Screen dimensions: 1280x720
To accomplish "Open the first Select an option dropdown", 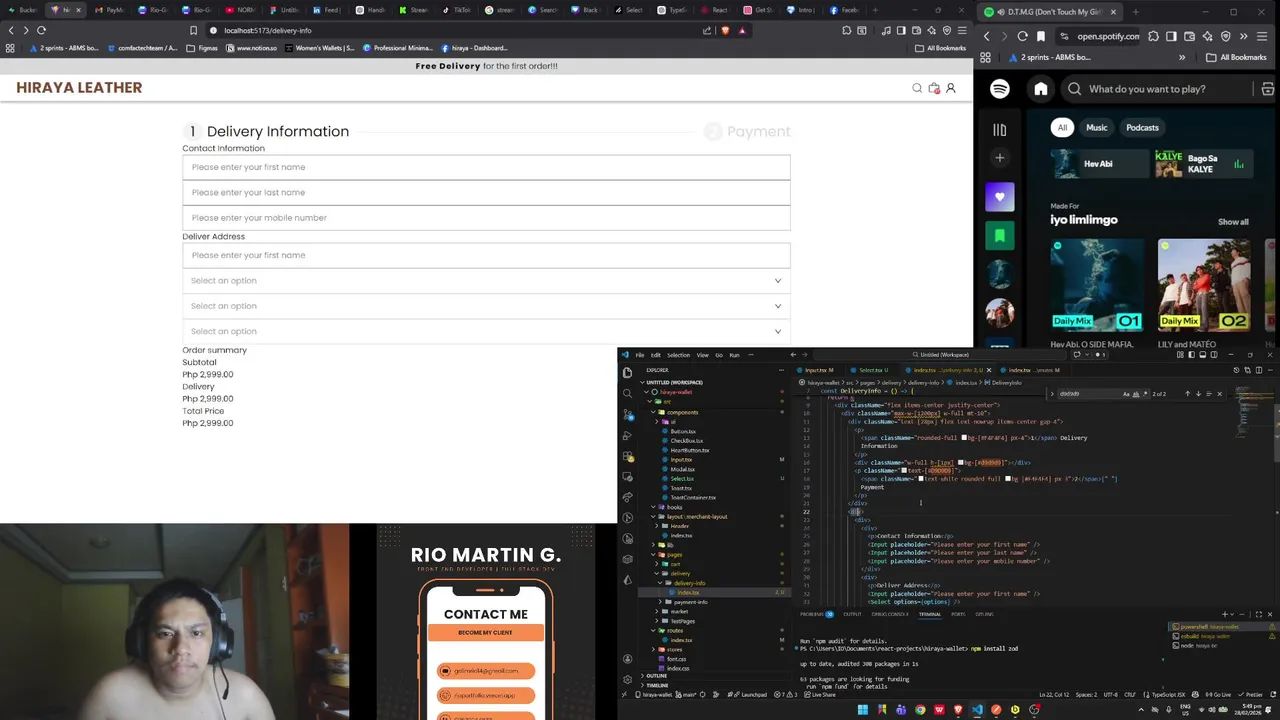I will tap(486, 280).
